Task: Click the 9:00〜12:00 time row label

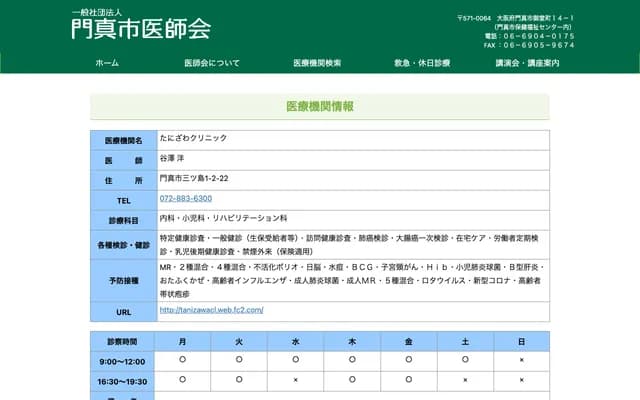Action: (x=122, y=362)
